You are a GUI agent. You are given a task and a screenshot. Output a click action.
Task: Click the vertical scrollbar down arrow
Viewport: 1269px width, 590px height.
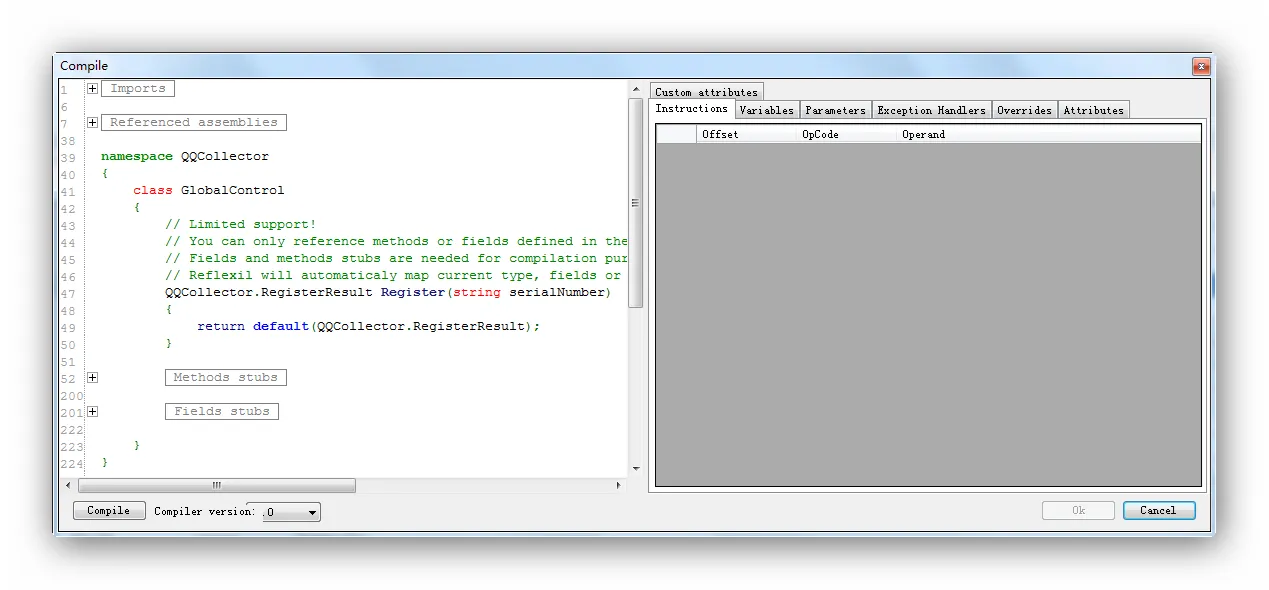[636, 468]
